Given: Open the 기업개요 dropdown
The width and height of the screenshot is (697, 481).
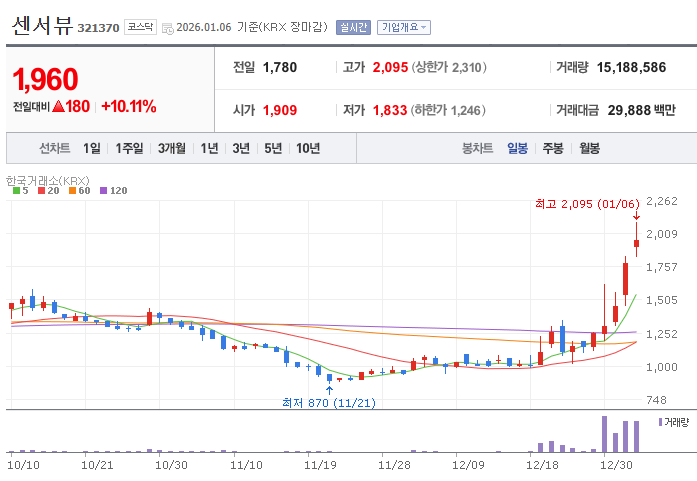Looking at the screenshot, I should (x=404, y=28).
